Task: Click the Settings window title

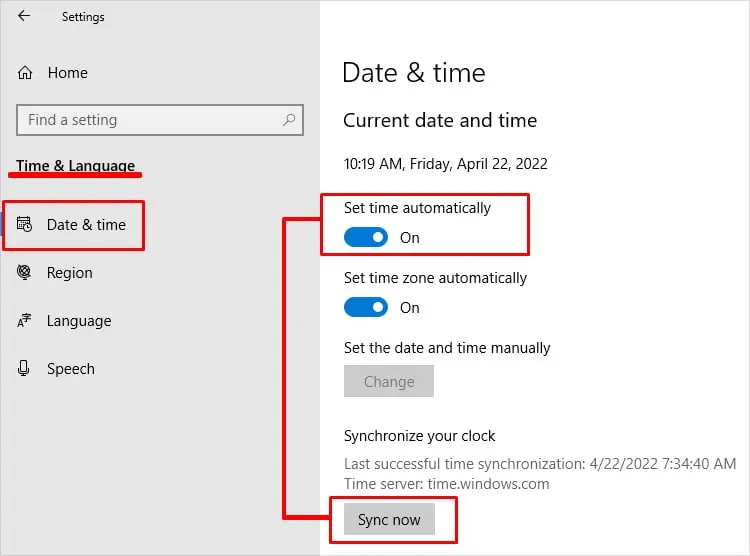Action: (x=83, y=17)
